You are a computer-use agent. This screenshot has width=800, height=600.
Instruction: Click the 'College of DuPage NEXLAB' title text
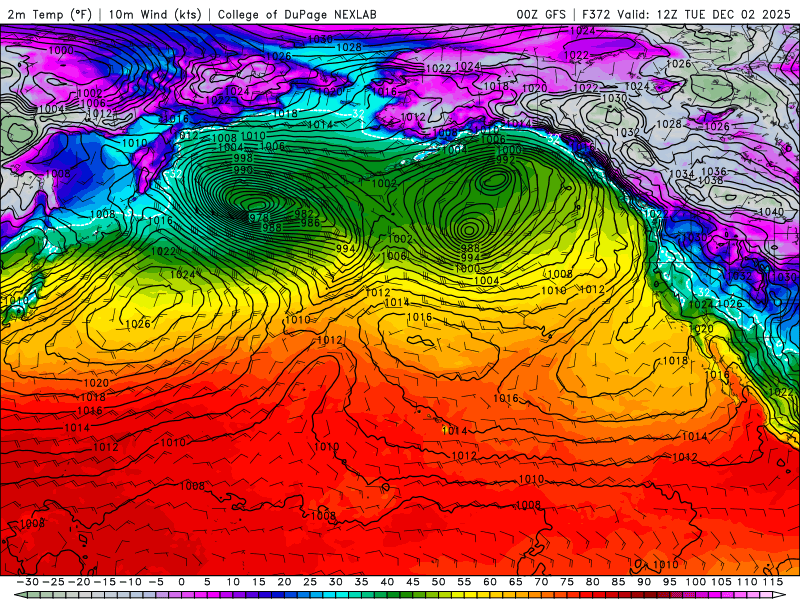click(297, 14)
